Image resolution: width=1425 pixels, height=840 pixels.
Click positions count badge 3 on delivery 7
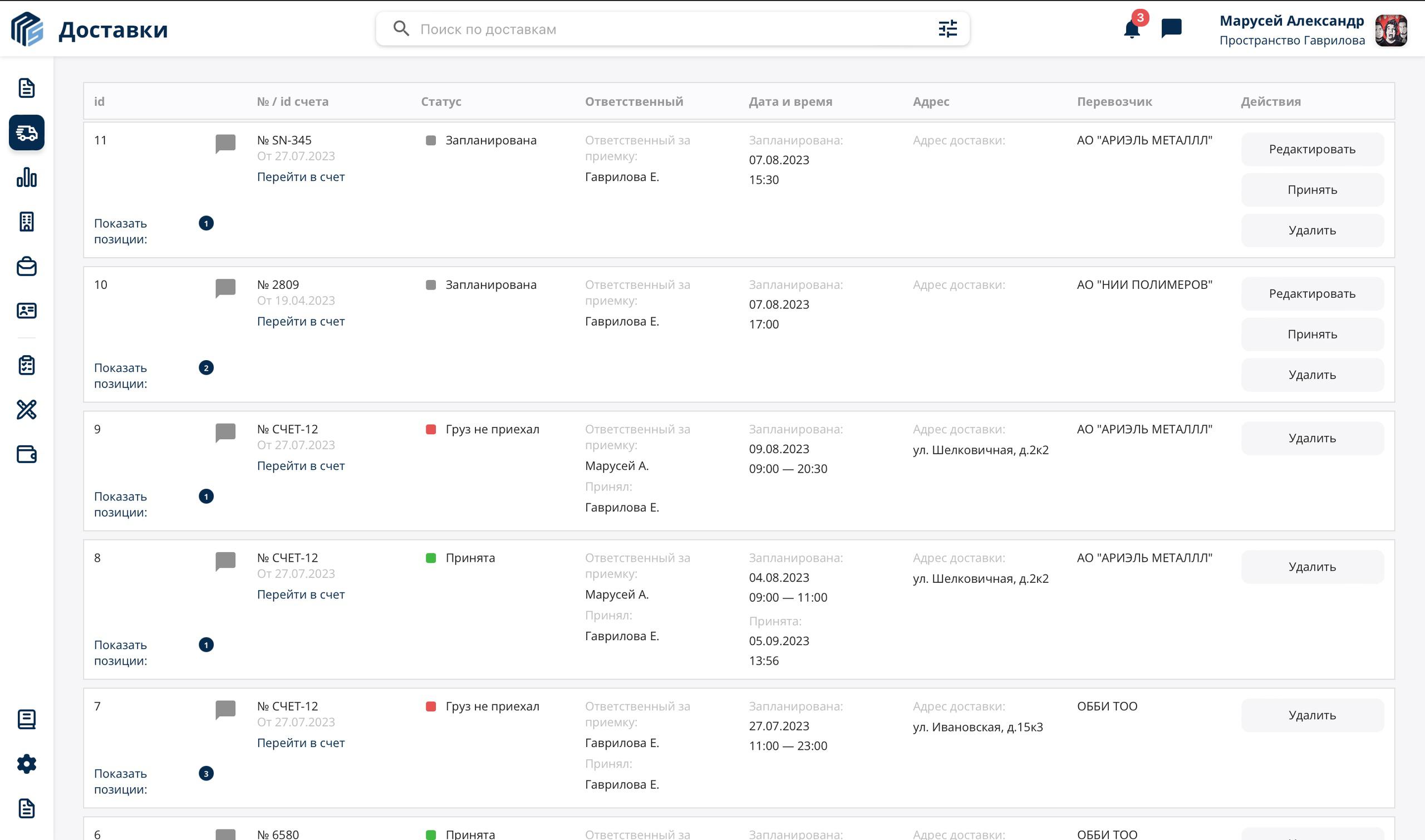[206, 773]
